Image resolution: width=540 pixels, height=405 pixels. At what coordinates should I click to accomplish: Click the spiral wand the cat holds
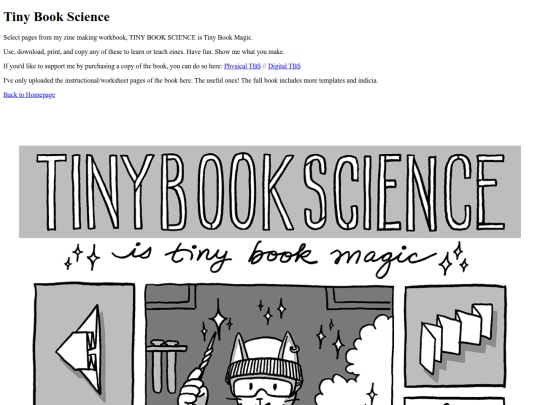[208, 355]
